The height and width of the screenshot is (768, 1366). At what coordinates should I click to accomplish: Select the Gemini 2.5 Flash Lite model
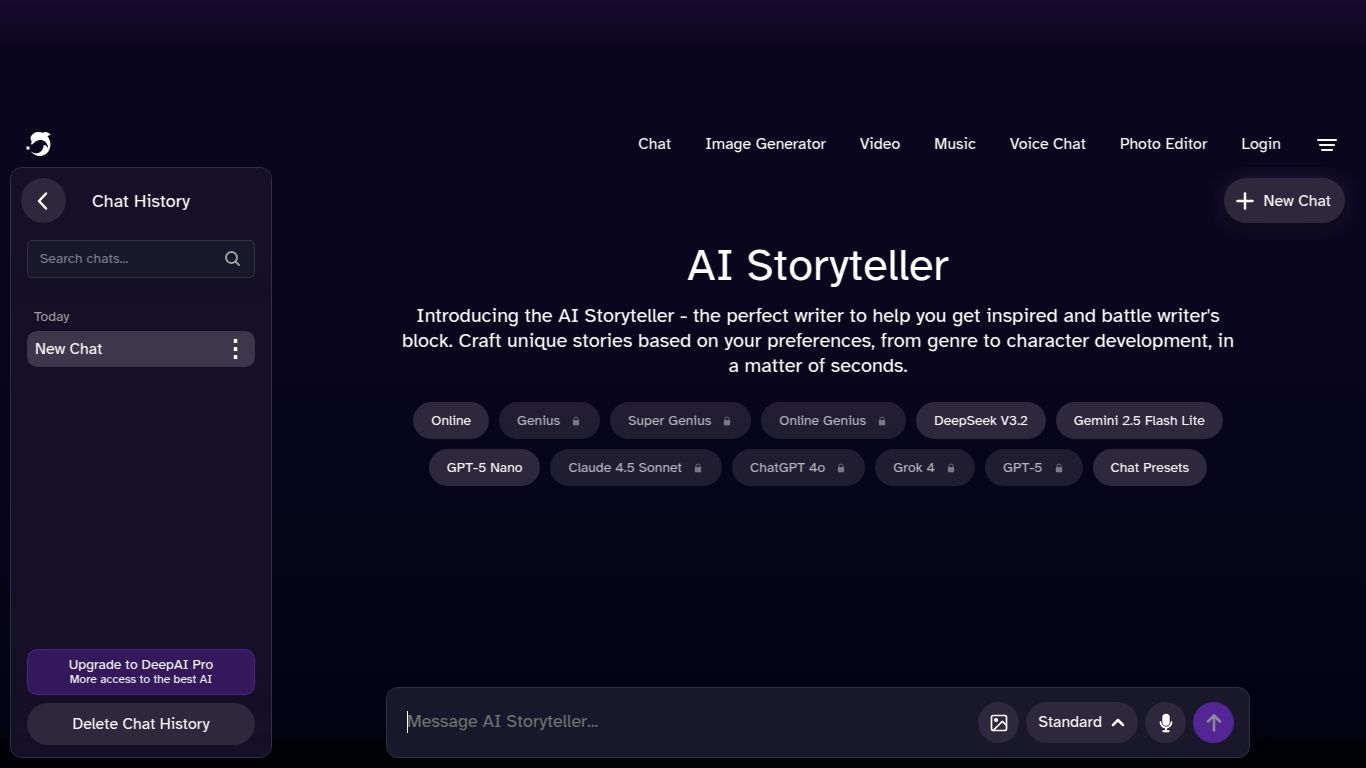pyautogui.click(x=1139, y=420)
